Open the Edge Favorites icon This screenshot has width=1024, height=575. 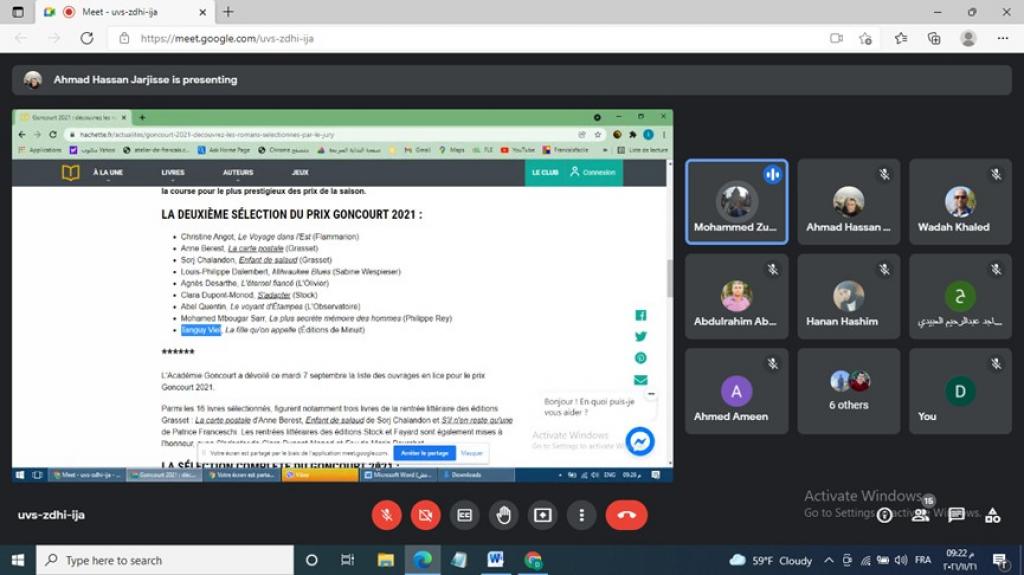click(900, 38)
